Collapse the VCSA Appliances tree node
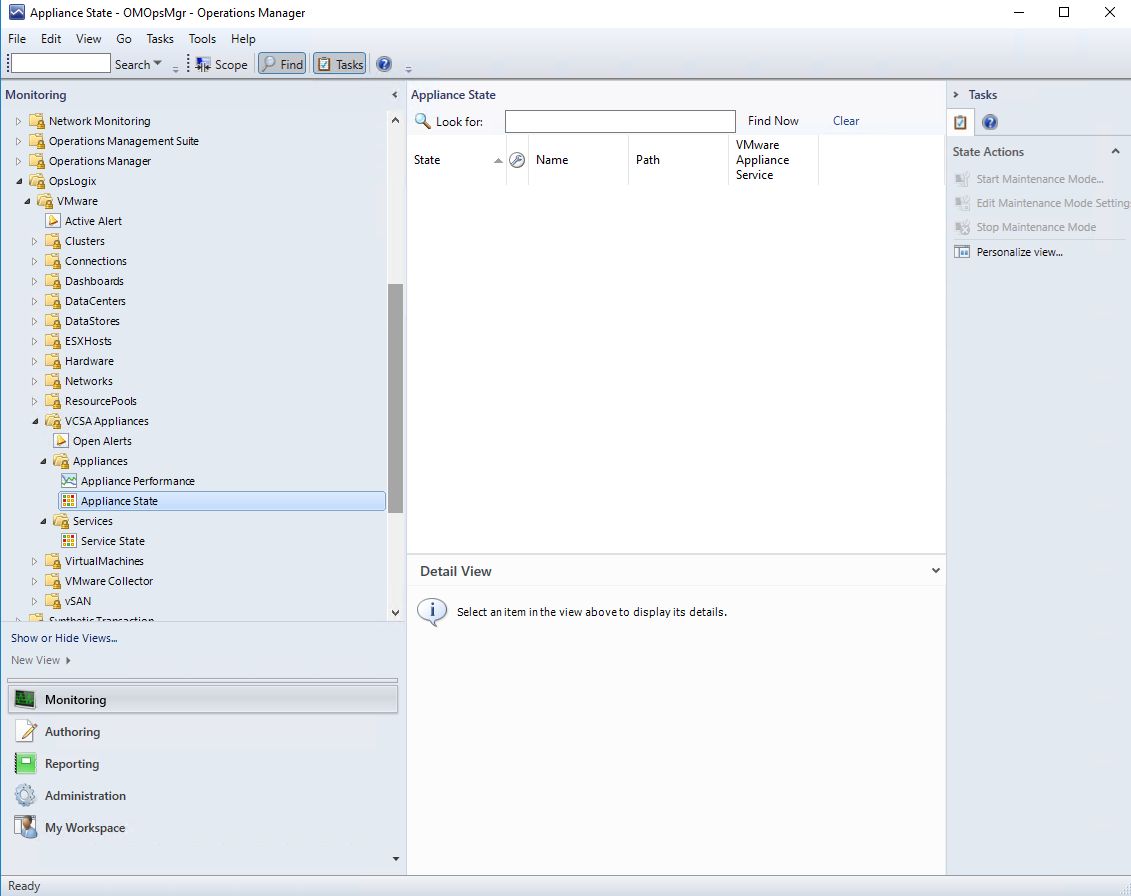 [x=35, y=421]
